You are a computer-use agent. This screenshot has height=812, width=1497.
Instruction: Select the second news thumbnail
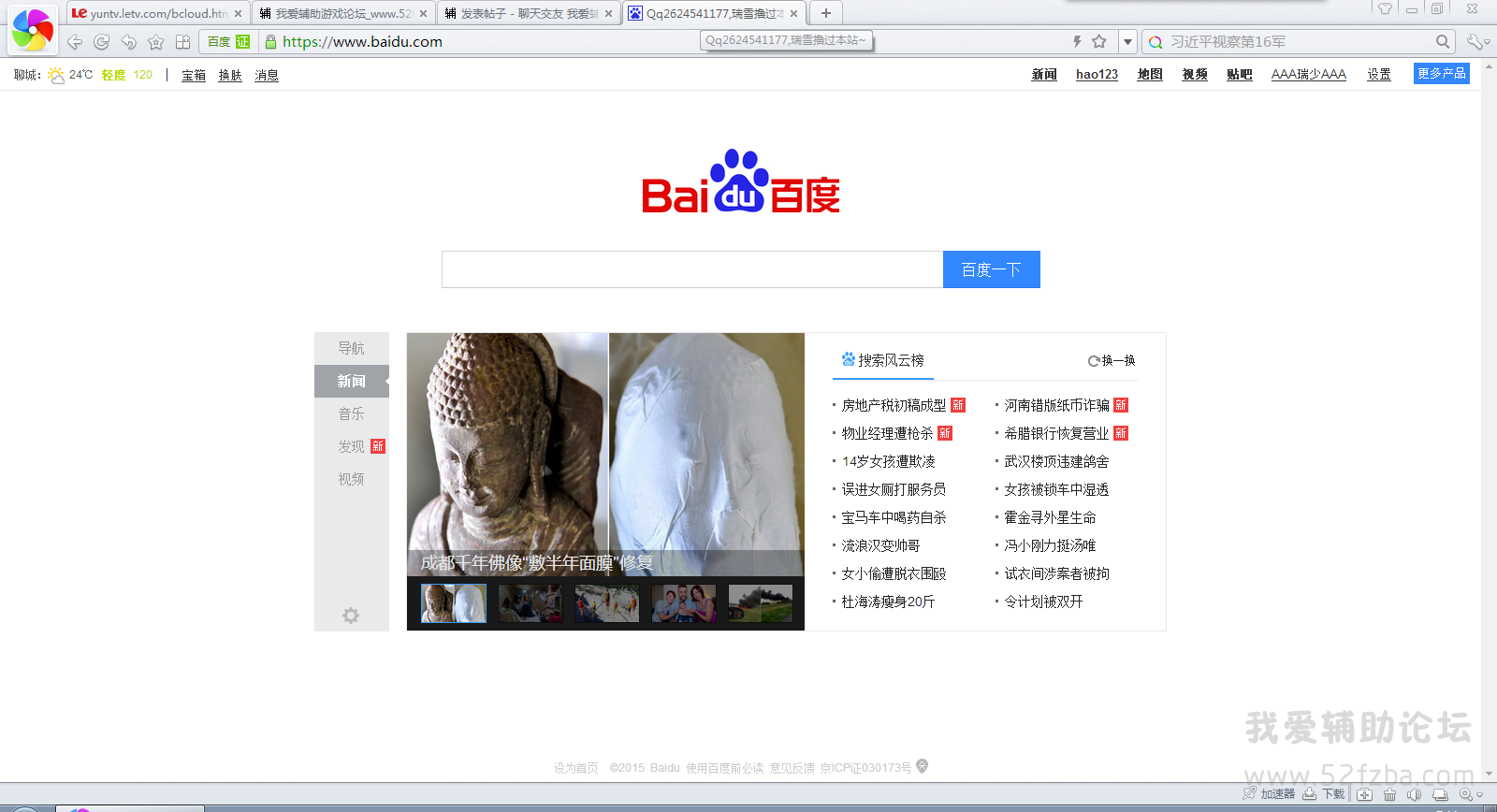pyautogui.click(x=530, y=603)
